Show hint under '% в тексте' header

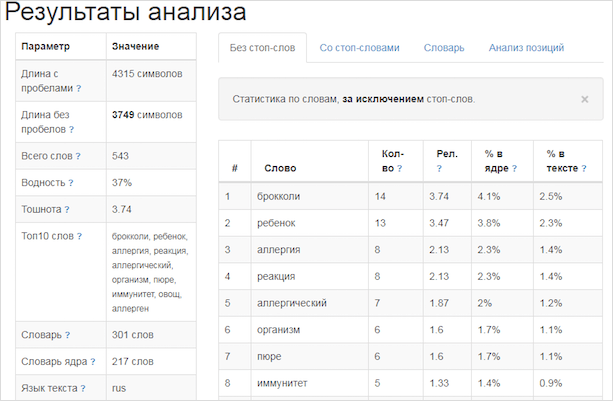[x=550, y=169]
